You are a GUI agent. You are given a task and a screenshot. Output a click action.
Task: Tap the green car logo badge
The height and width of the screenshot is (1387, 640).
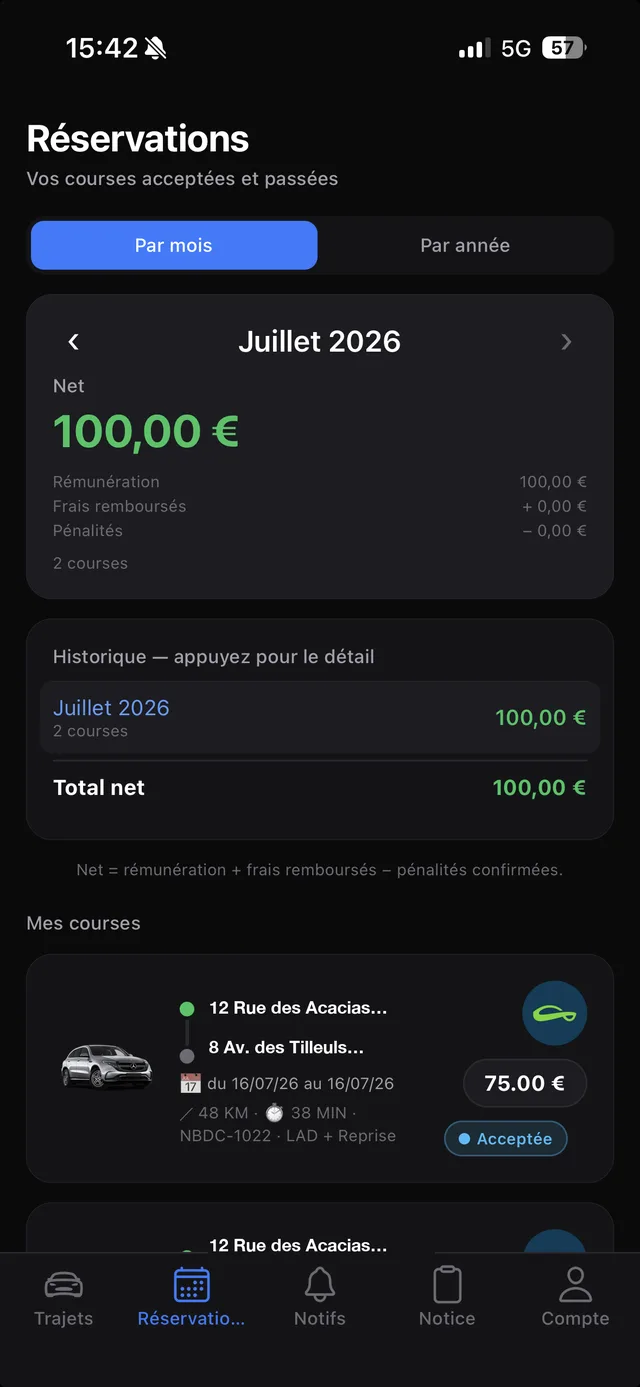pos(555,1014)
